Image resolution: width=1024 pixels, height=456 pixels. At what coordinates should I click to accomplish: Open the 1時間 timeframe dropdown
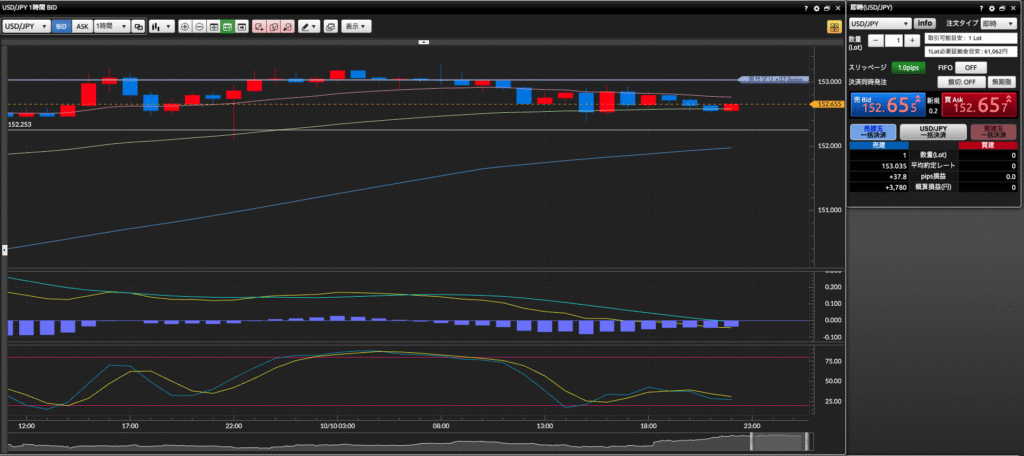(x=111, y=26)
